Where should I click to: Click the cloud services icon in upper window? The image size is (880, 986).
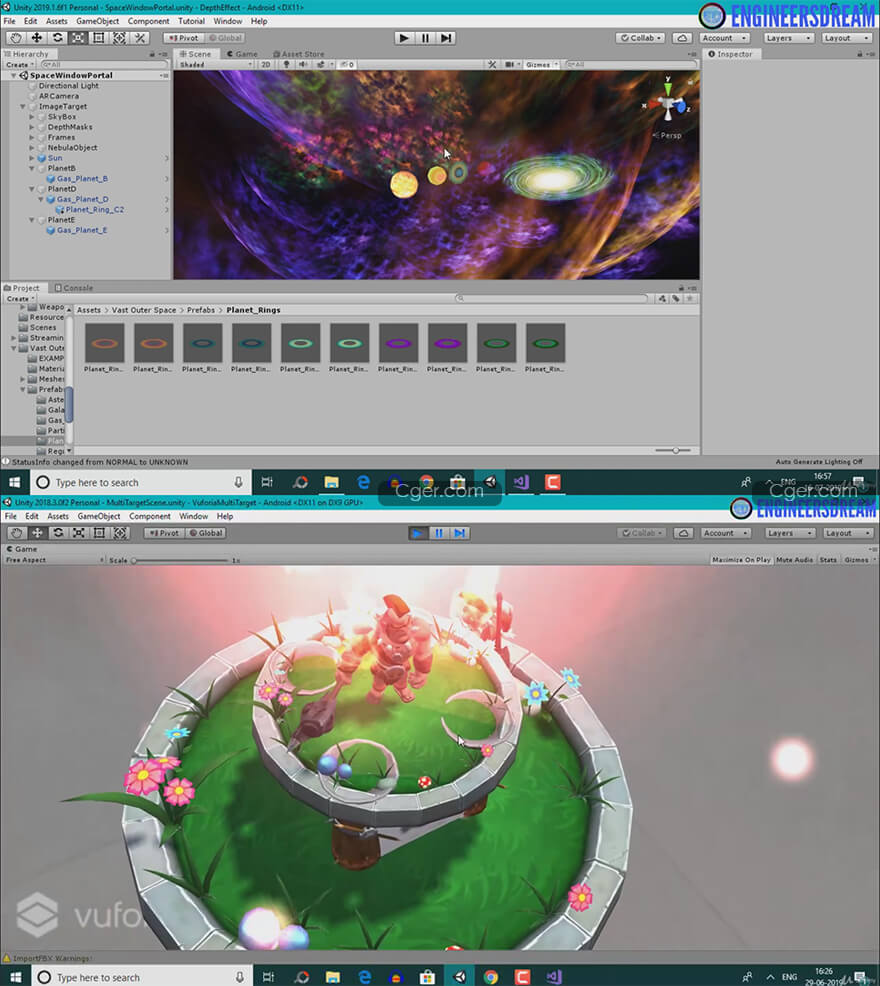[682, 38]
